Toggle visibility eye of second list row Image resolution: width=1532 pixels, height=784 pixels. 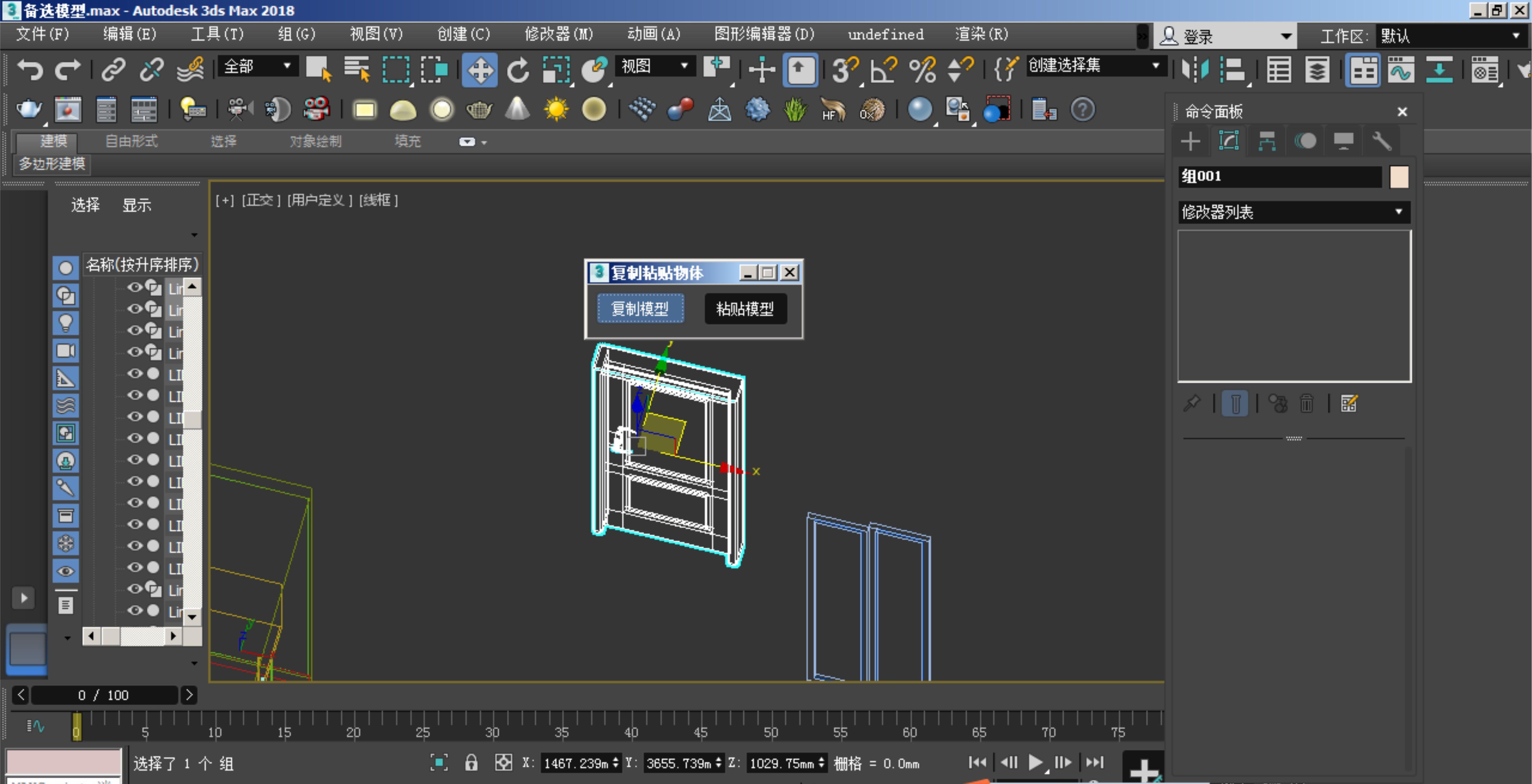[135, 309]
